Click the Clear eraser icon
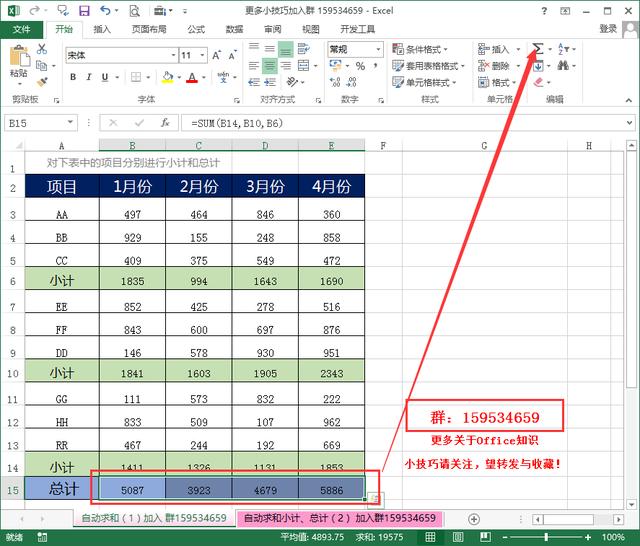The image size is (640, 546). coord(538,82)
